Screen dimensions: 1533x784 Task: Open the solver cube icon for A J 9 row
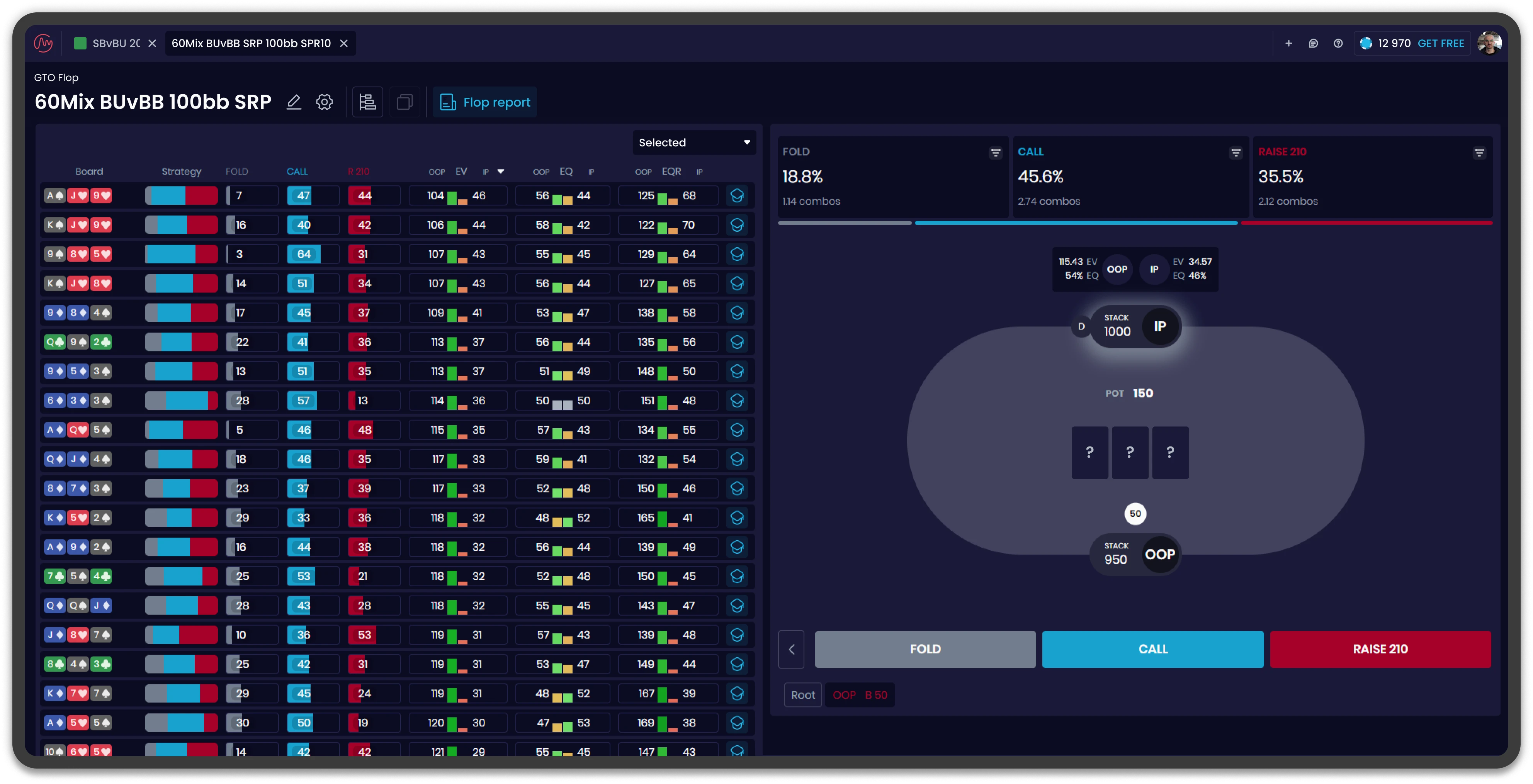(x=737, y=196)
